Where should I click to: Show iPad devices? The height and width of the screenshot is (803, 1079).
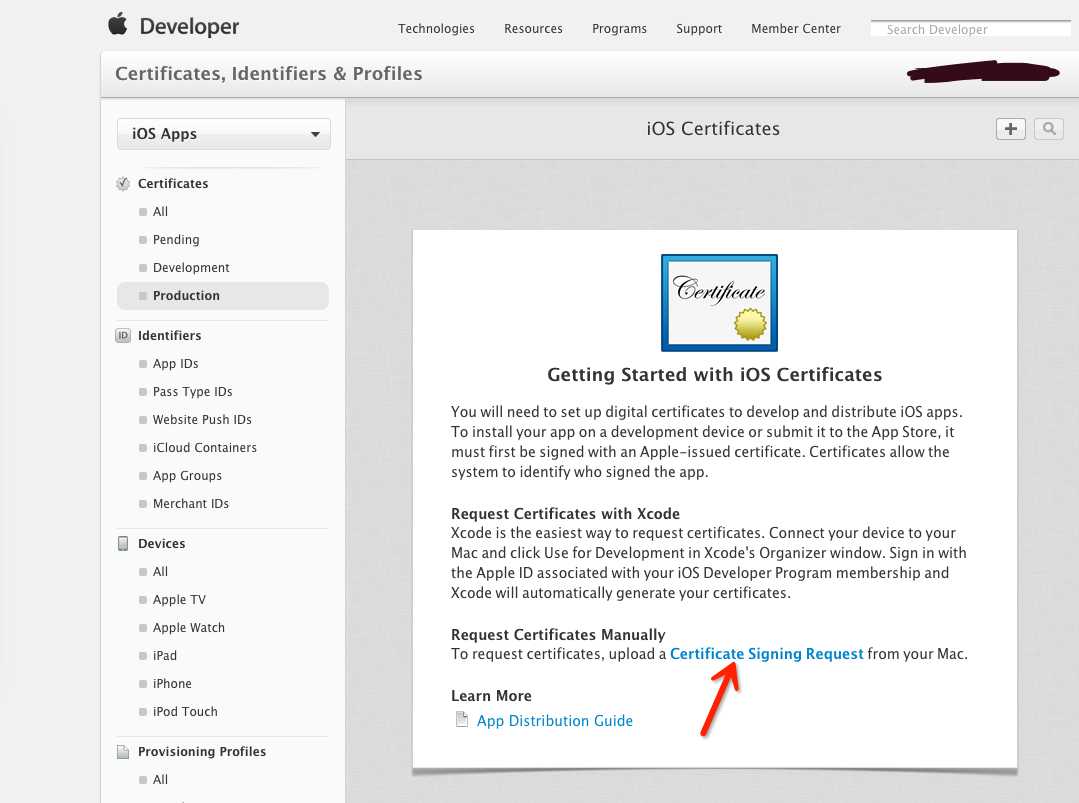(165, 656)
